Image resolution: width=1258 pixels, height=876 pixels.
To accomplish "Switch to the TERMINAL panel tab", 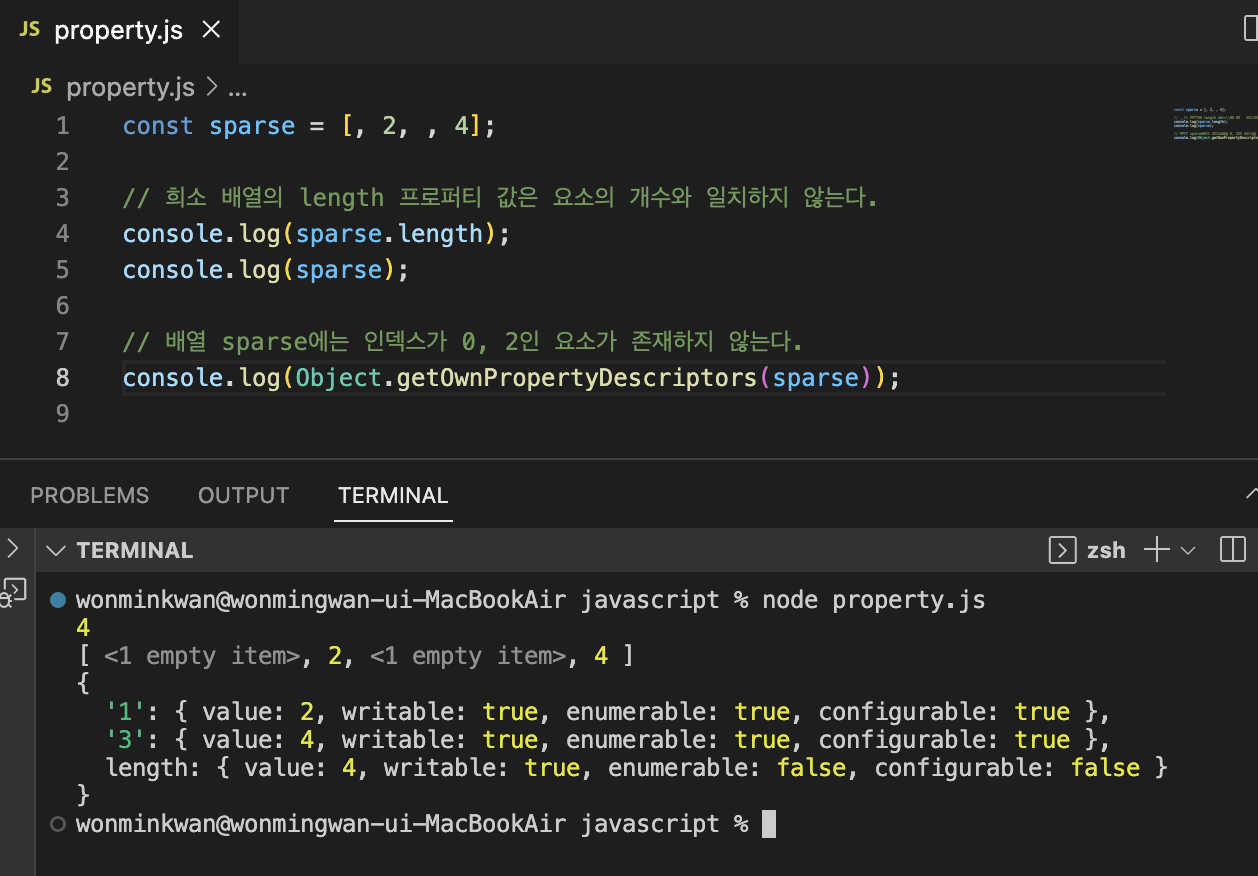I will 393,496.
